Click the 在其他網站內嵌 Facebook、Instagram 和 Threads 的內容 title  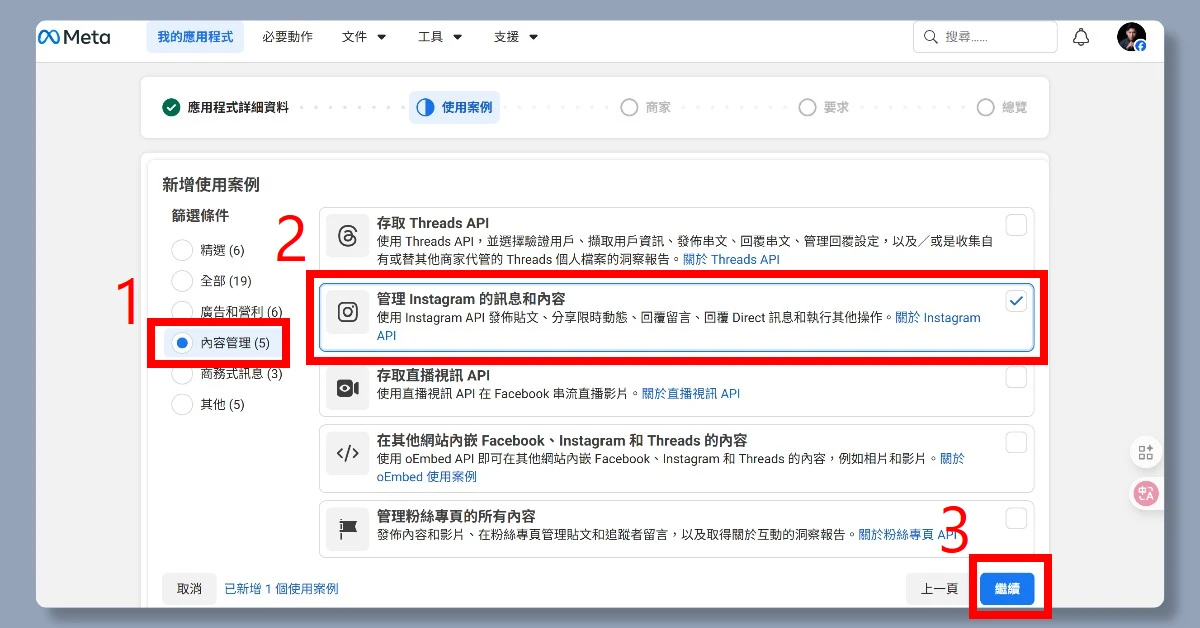[562, 440]
